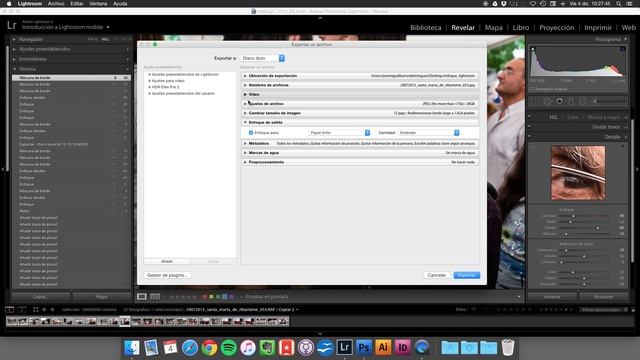Select the radial filter tool under histogram
640x360 pixels.
click(x=583, y=101)
